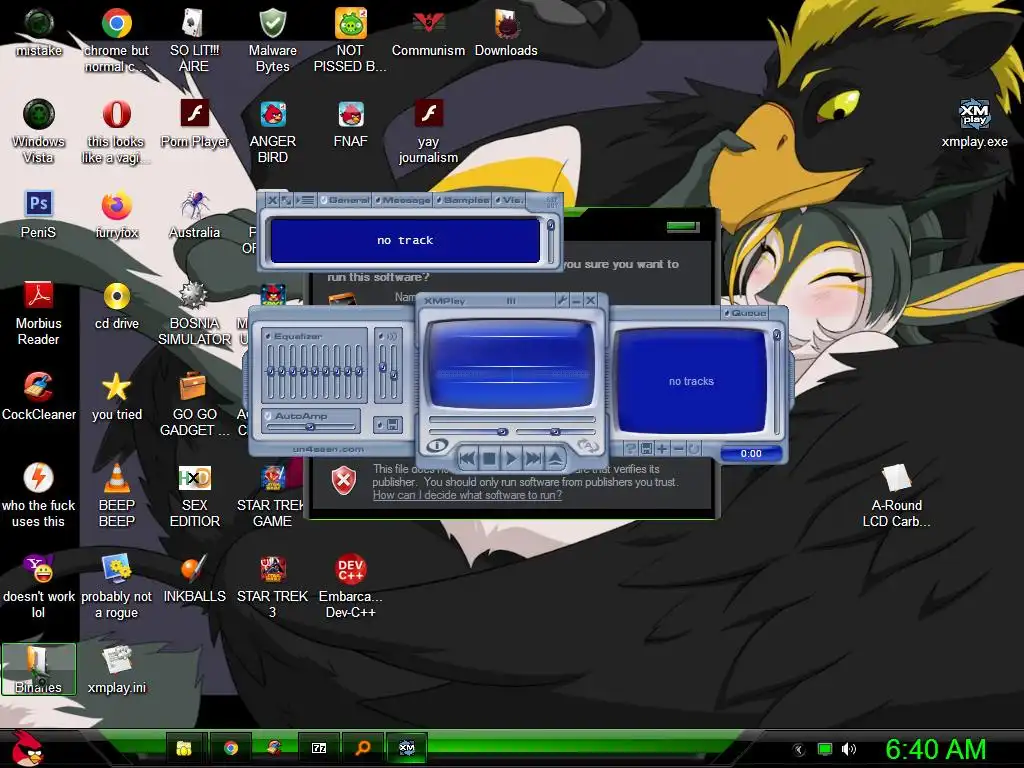1024x768 pixels.
Task: Click the find track question-mark icon
Action: [x=630, y=449]
